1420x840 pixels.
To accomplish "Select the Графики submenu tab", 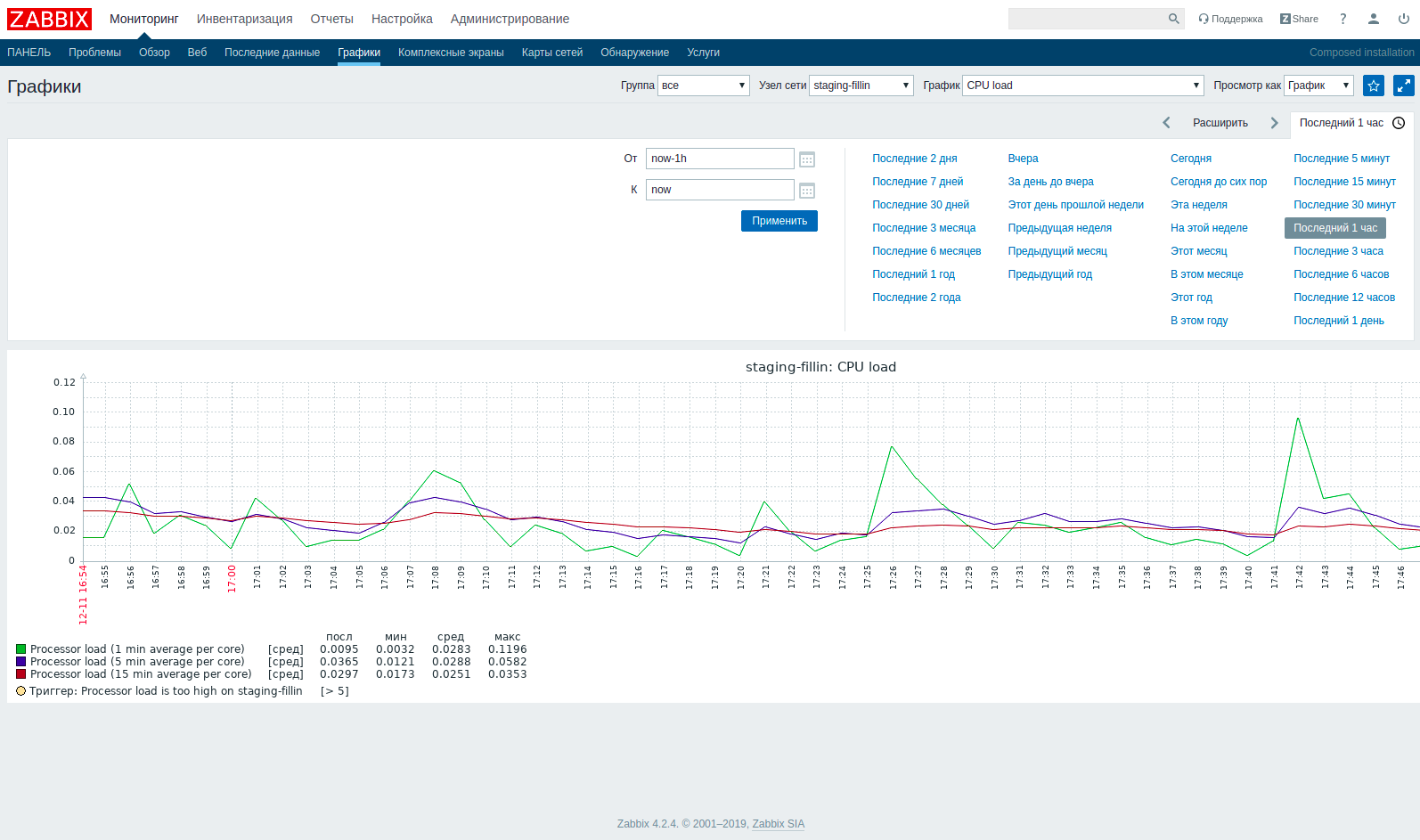I will (x=359, y=53).
